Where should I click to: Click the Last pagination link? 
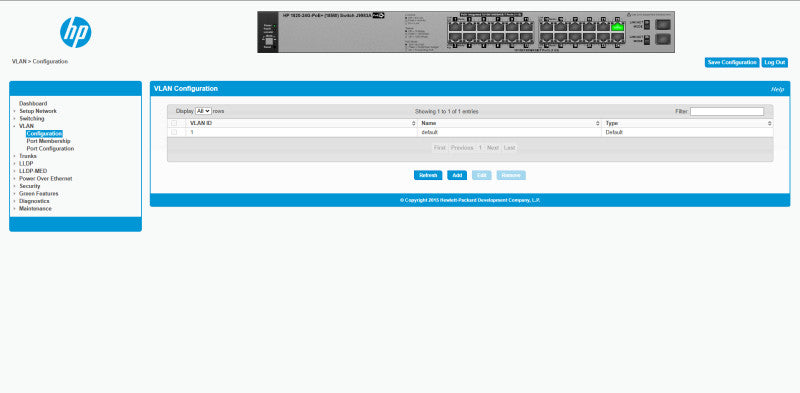(x=509, y=148)
